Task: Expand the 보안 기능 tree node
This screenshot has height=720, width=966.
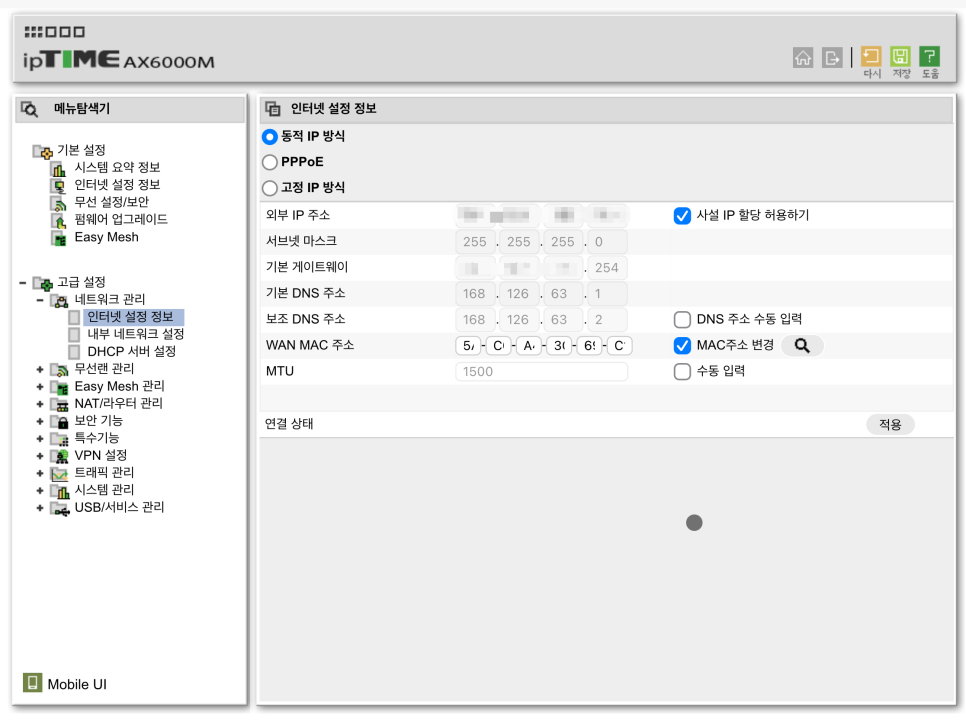Action: click(40, 421)
